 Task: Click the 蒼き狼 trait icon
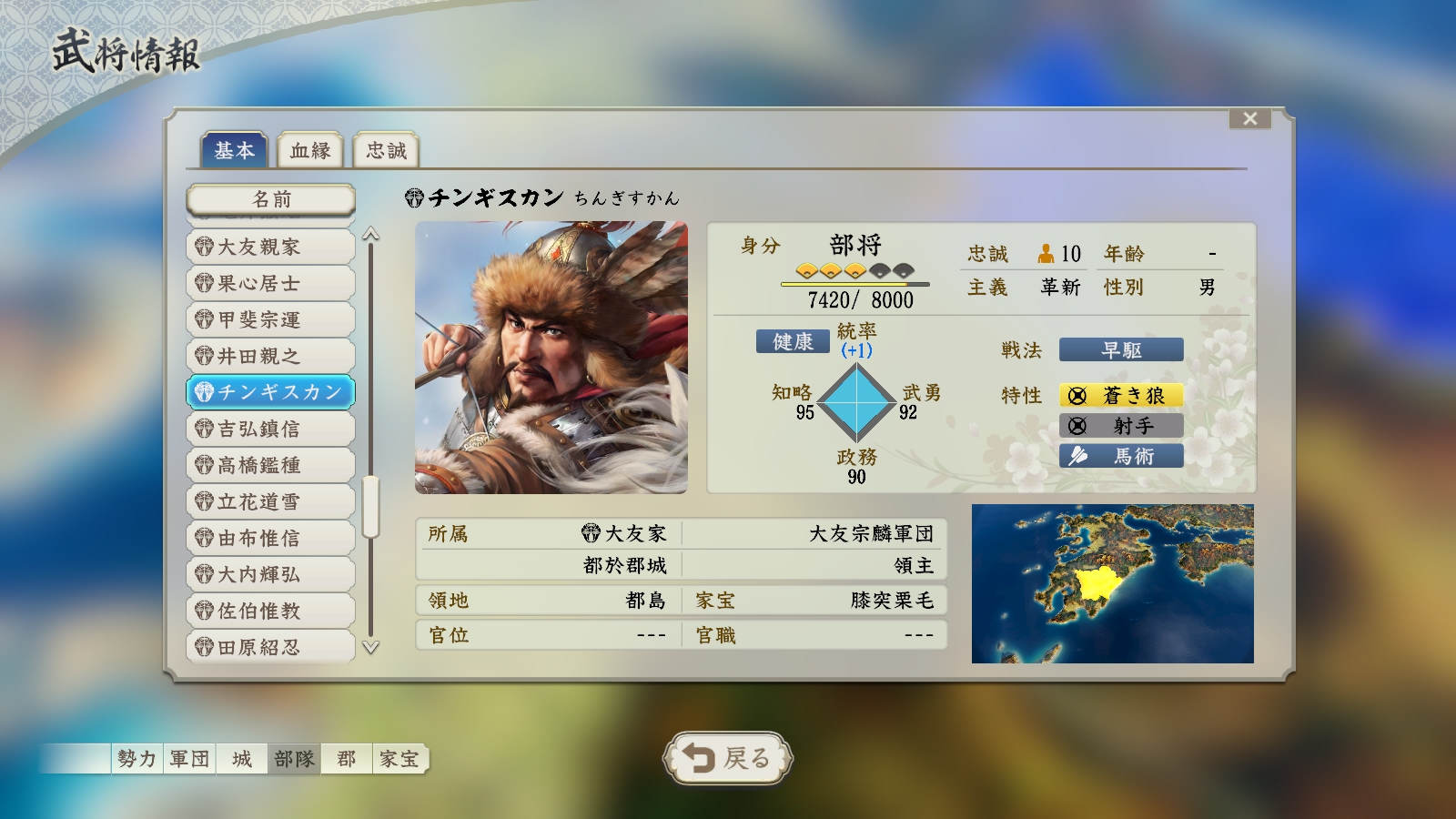(1077, 395)
